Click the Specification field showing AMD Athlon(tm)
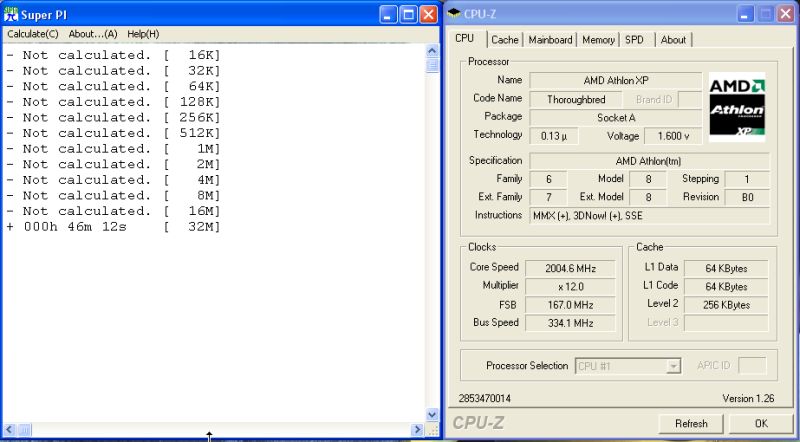The width and height of the screenshot is (800, 442). tap(649, 161)
